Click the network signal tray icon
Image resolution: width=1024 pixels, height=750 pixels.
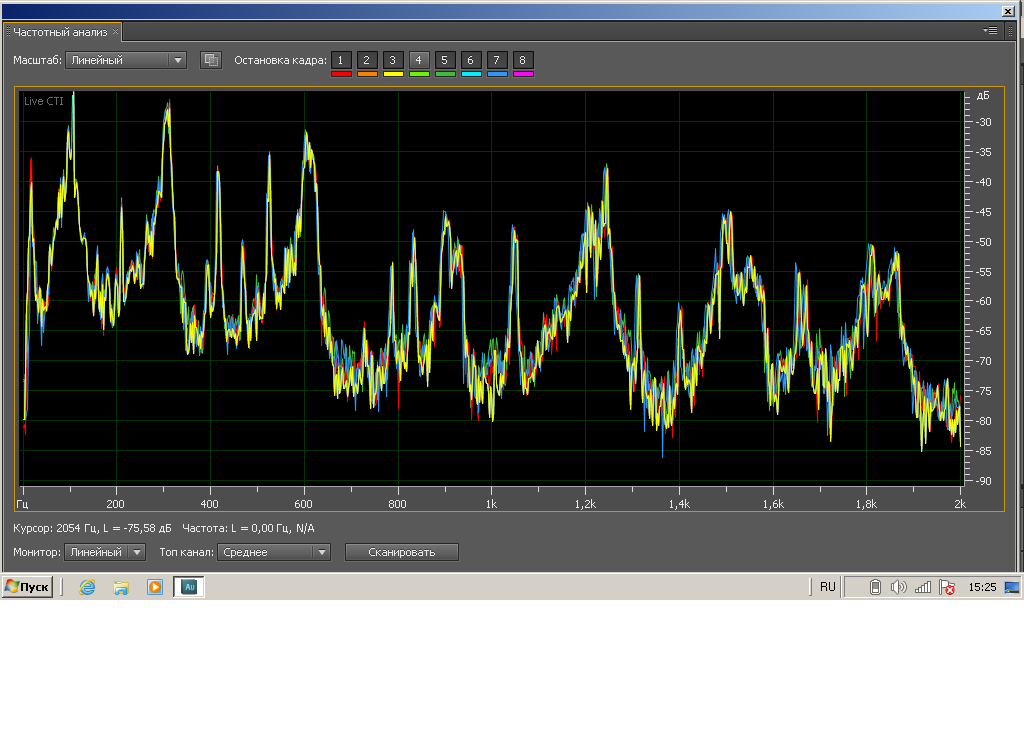[923, 587]
